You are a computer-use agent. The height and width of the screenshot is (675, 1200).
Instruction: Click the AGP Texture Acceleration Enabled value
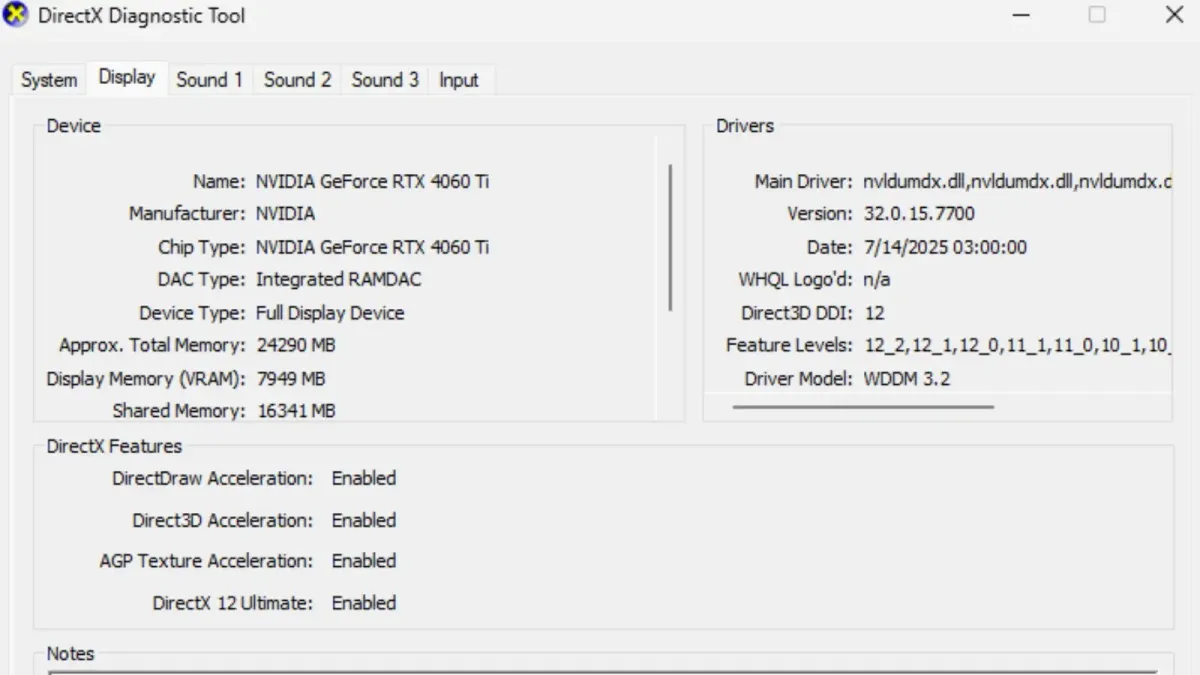364,561
